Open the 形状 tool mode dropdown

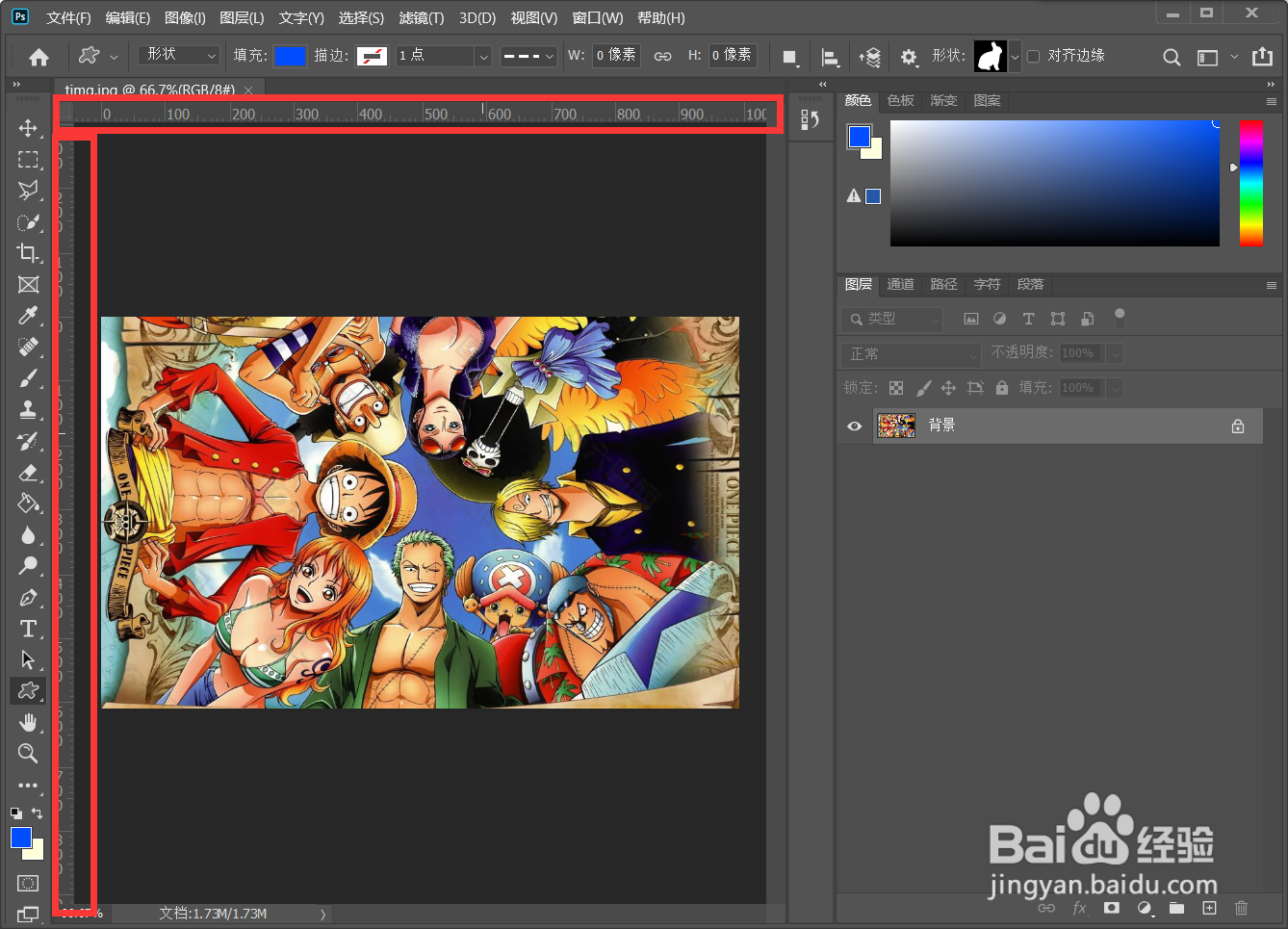[179, 56]
